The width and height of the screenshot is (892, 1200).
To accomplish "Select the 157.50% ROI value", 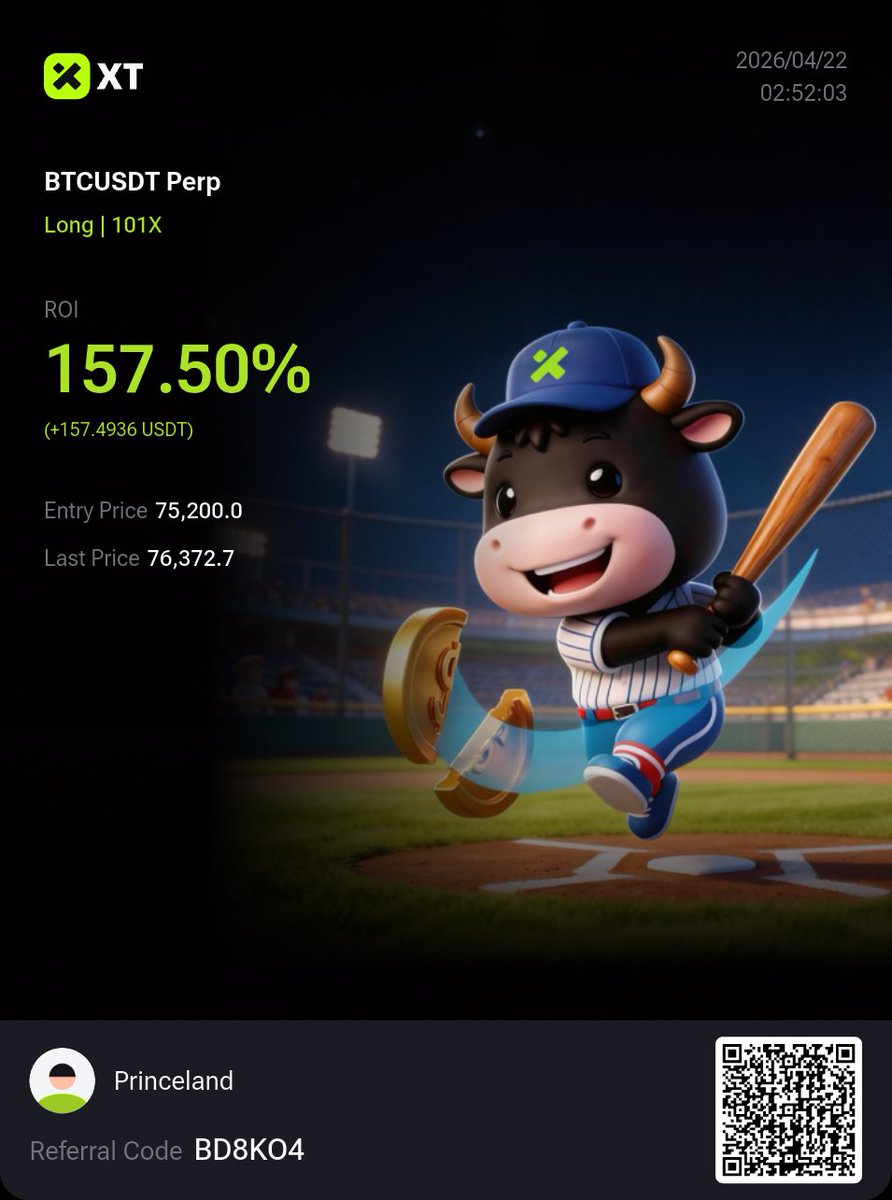I will click(178, 368).
